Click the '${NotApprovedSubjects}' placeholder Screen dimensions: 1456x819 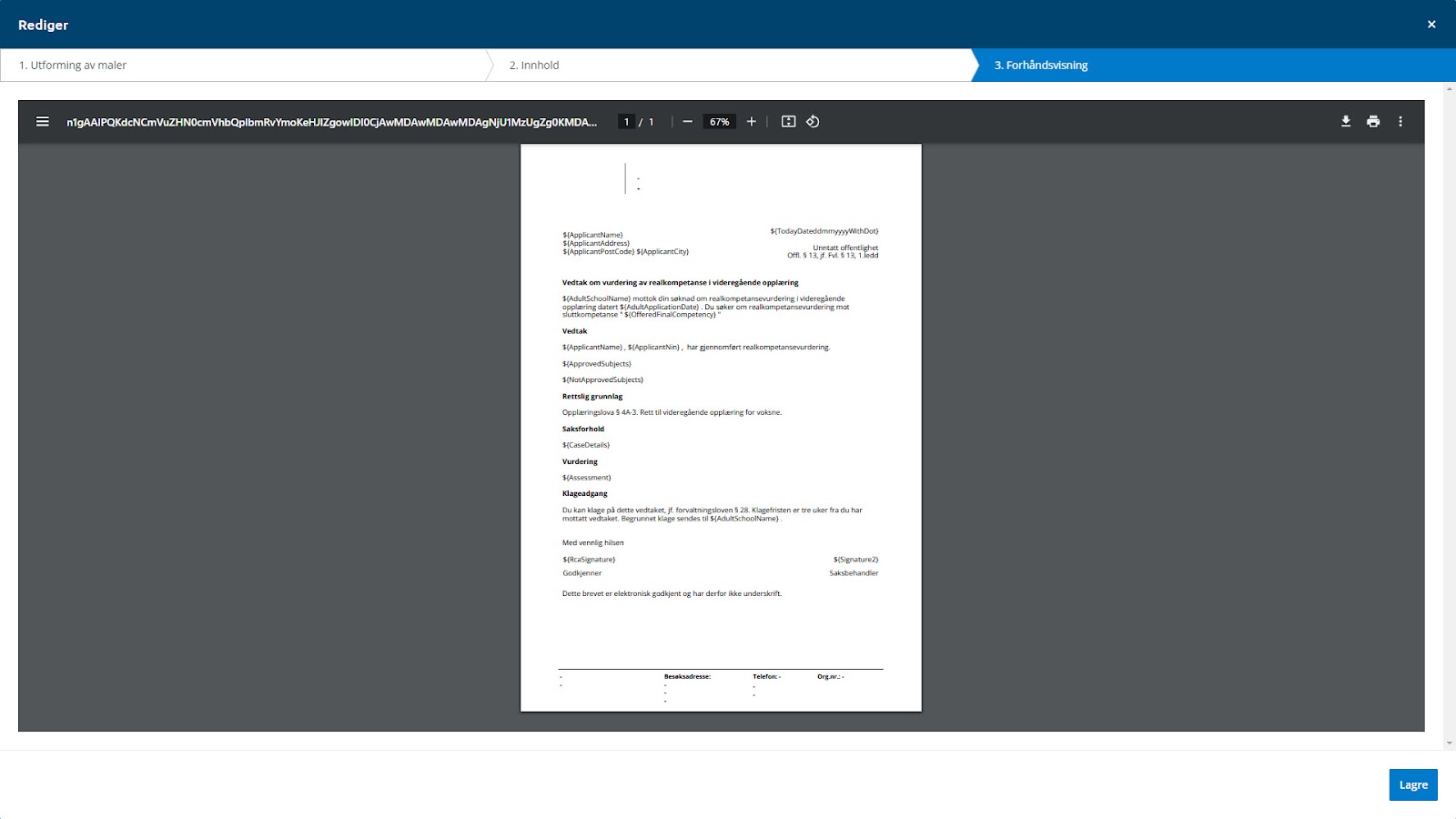602,380
